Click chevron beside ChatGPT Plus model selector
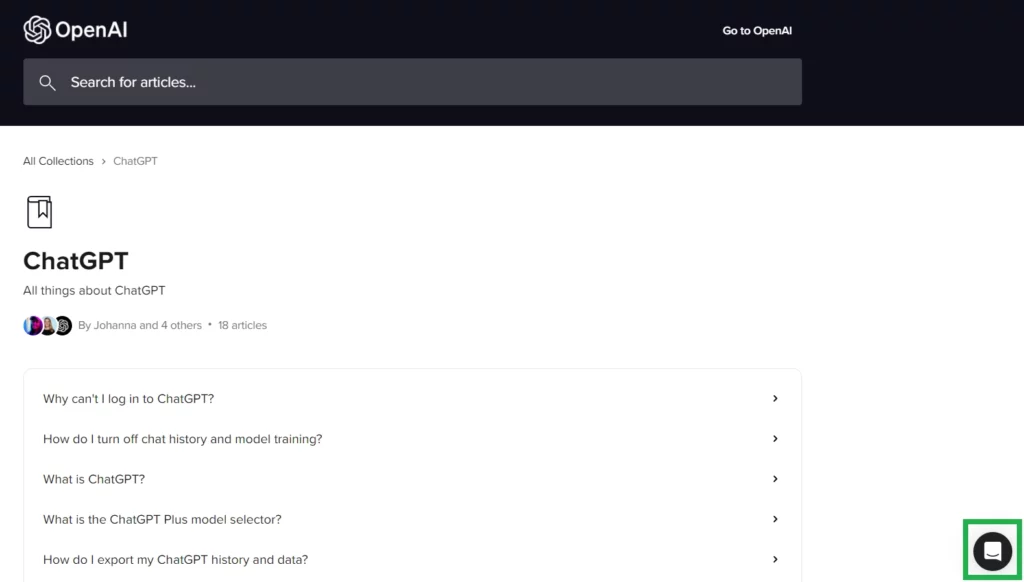1024x582 pixels. pyautogui.click(x=775, y=519)
